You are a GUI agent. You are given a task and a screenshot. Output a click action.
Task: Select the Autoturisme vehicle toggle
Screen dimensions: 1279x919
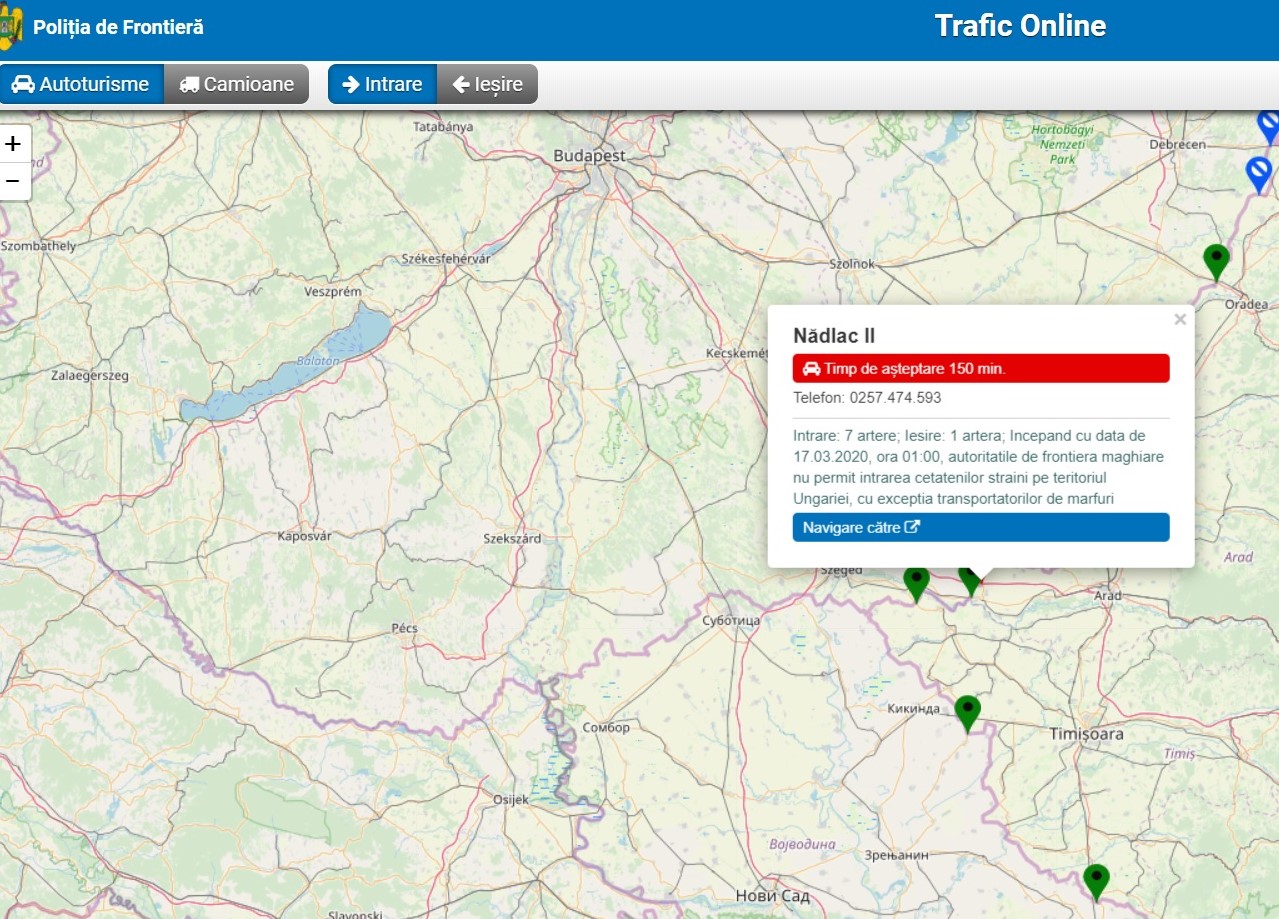click(x=81, y=84)
